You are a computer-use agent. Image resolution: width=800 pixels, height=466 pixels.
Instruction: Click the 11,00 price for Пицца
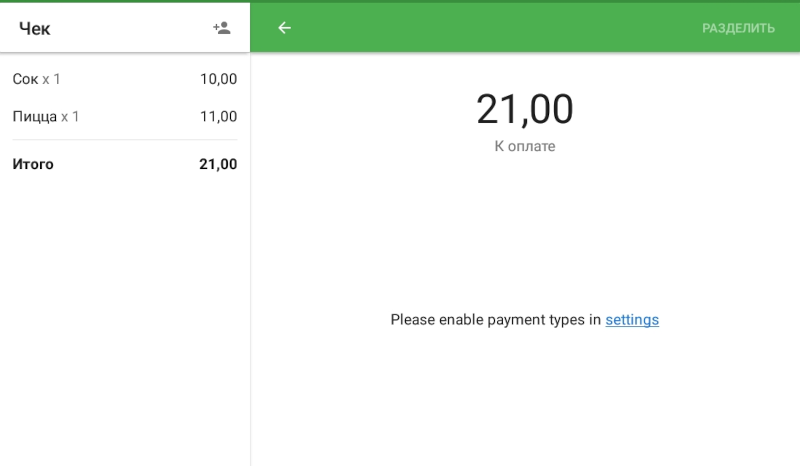[x=218, y=117]
